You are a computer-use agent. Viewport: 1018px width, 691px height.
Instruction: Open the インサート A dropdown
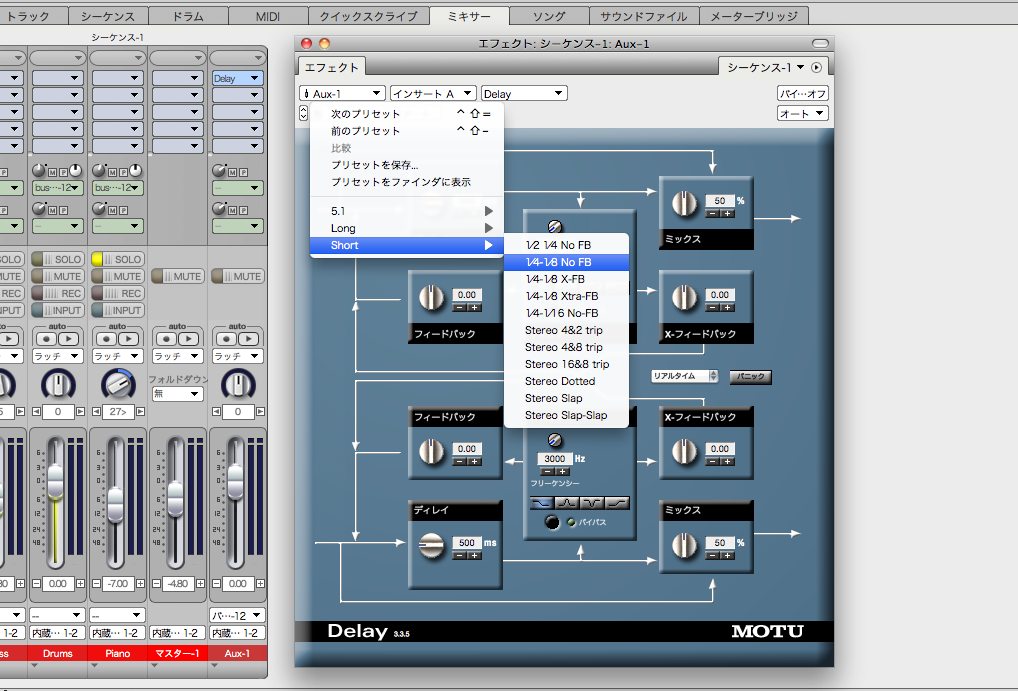433,94
